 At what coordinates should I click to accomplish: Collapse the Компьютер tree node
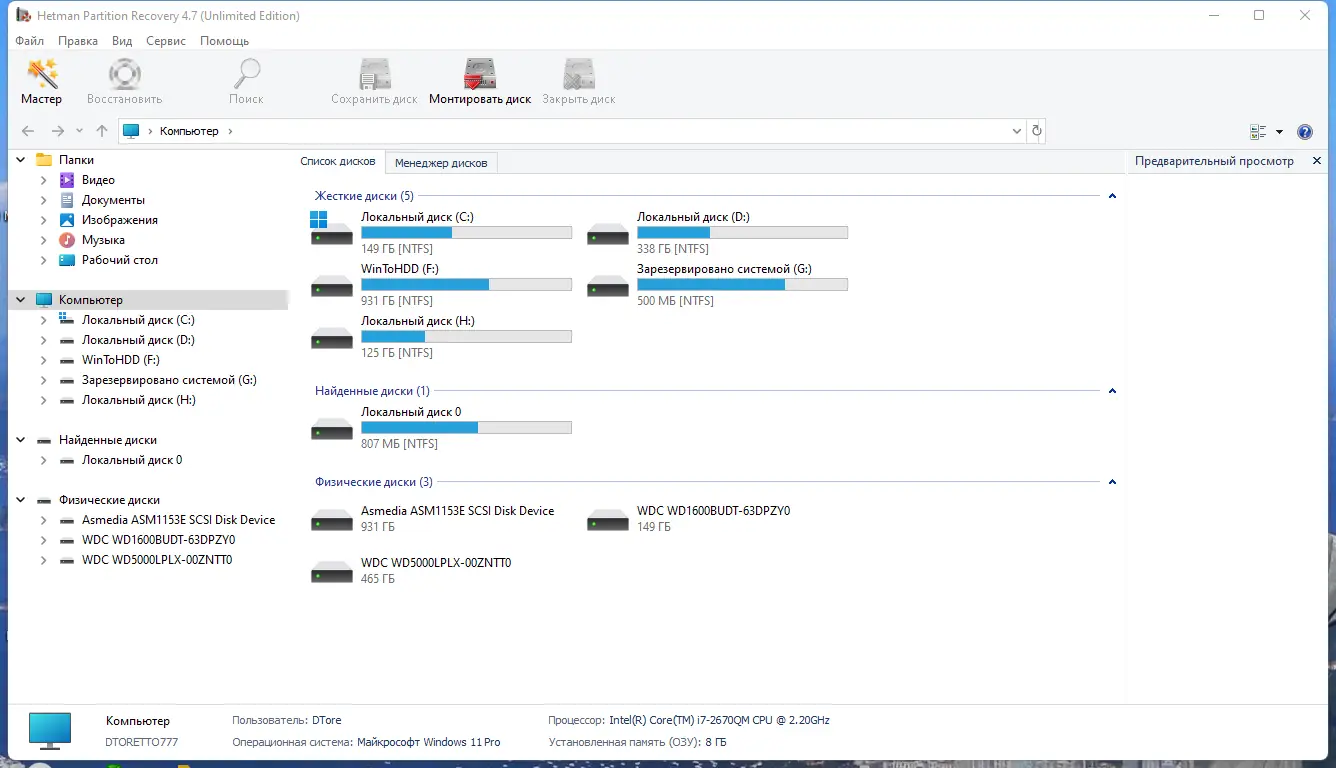[20, 300]
